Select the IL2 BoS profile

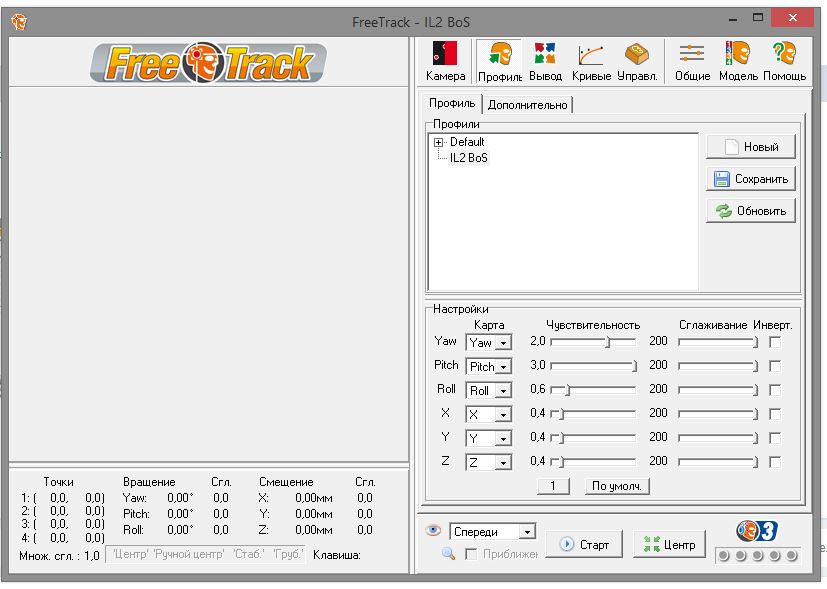pyautogui.click(x=469, y=158)
